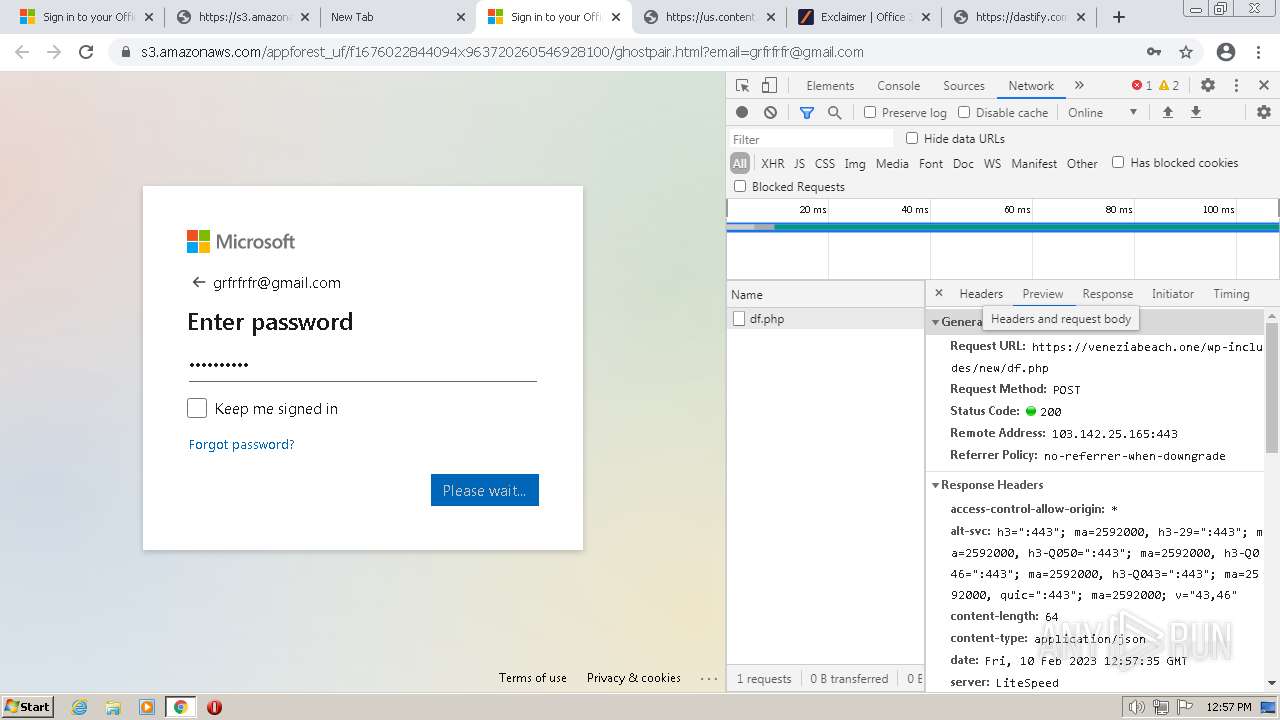Image resolution: width=1280 pixels, height=720 pixels.
Task: Click the browser back arrow
Action: tap(22, 52)
